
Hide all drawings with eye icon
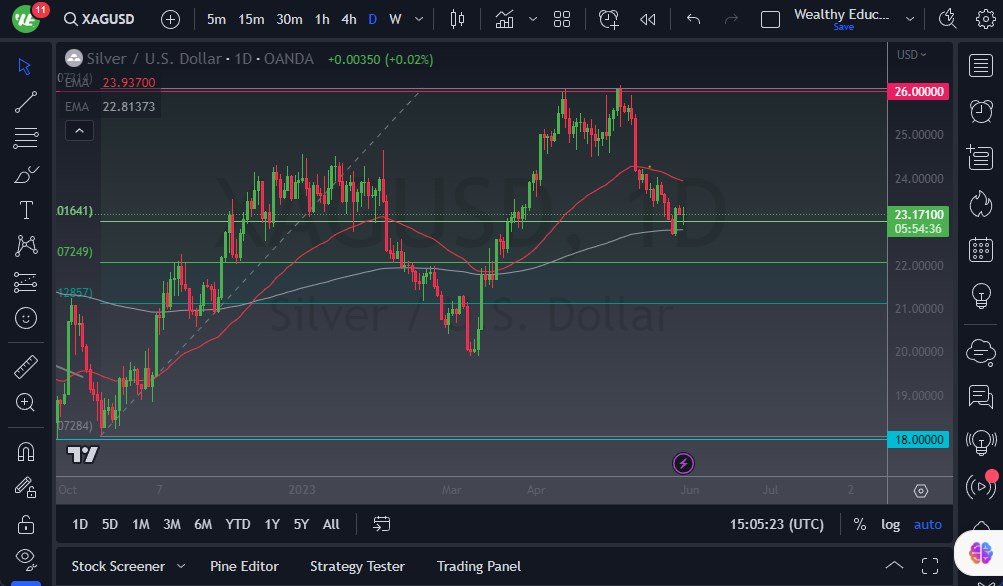[26, 557]
